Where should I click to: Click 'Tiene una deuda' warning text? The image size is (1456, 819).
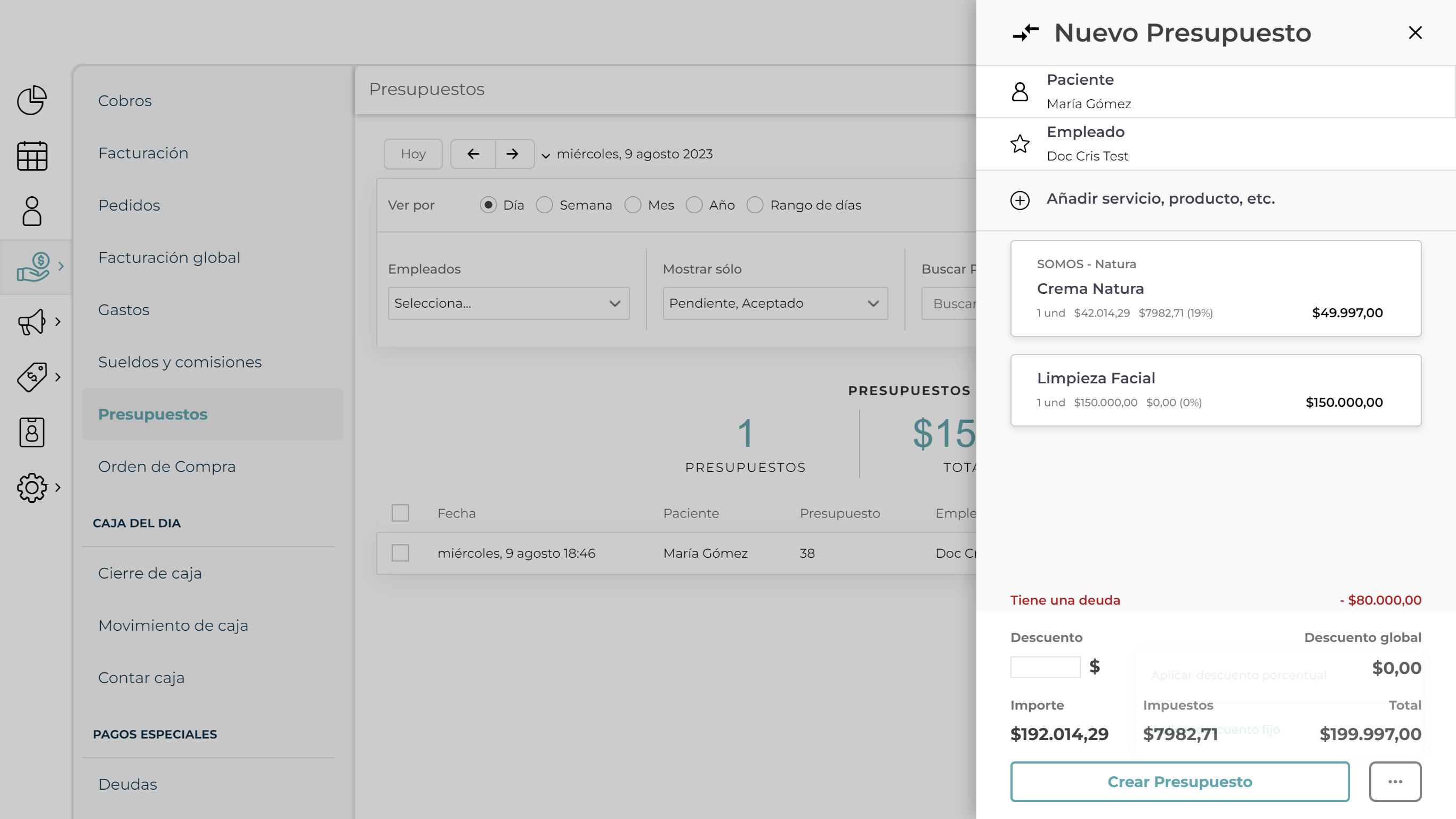click(1065, 600)
